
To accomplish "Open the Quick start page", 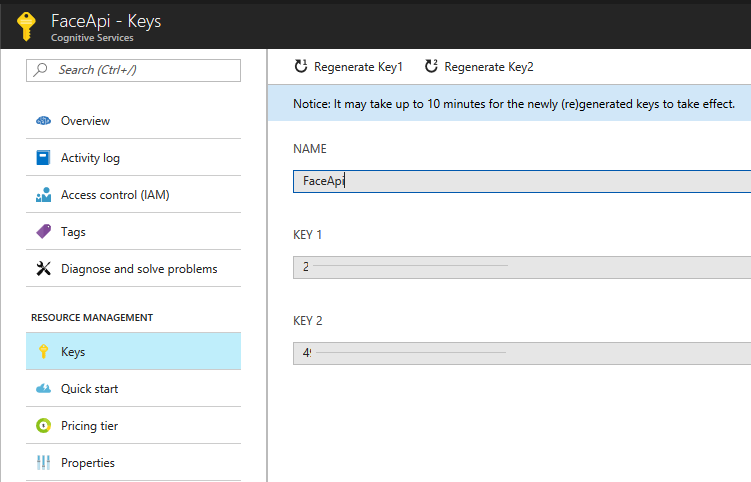I will pos(133,388).
